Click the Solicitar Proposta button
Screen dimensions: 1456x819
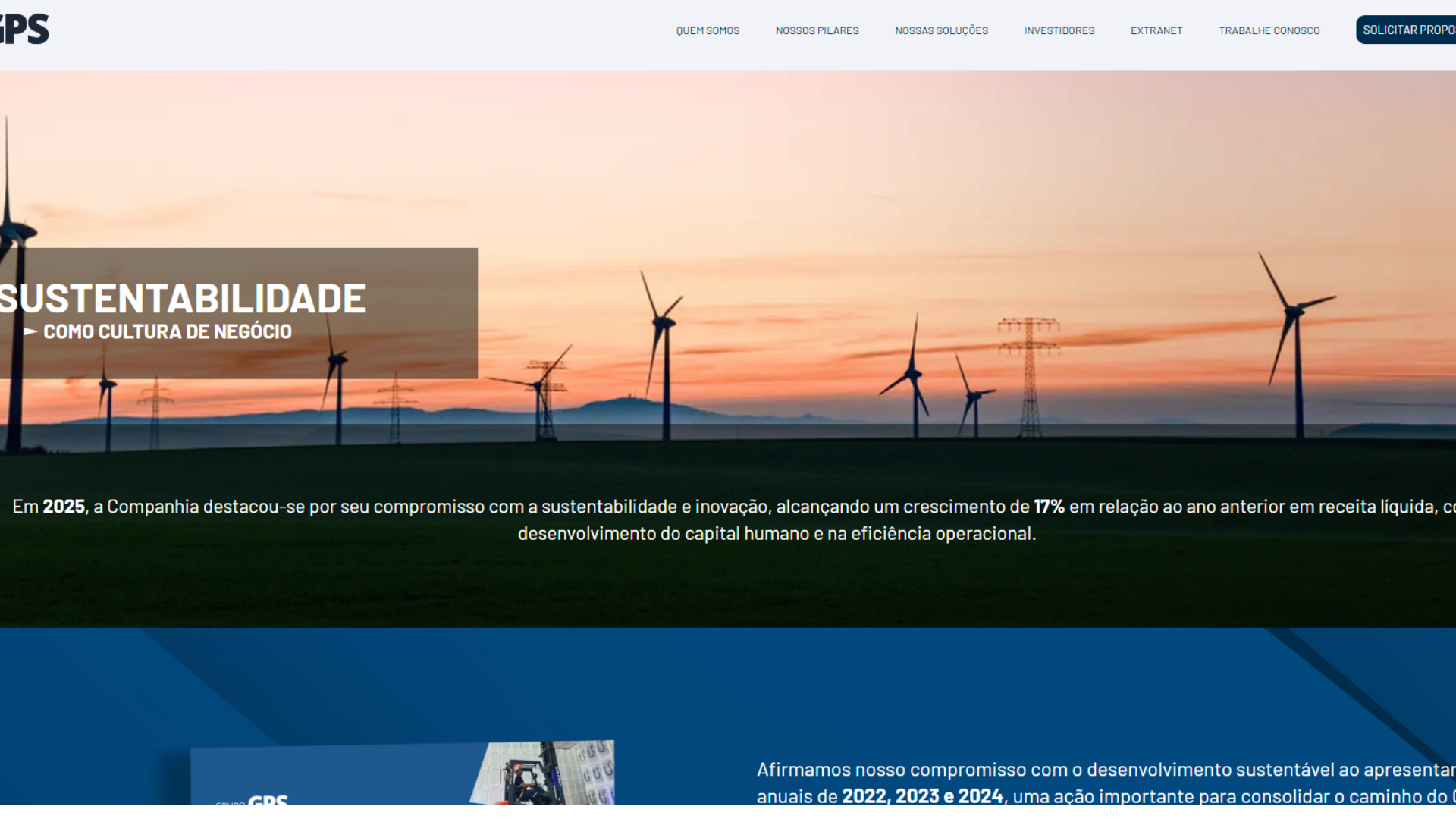tap(1406, 30)
